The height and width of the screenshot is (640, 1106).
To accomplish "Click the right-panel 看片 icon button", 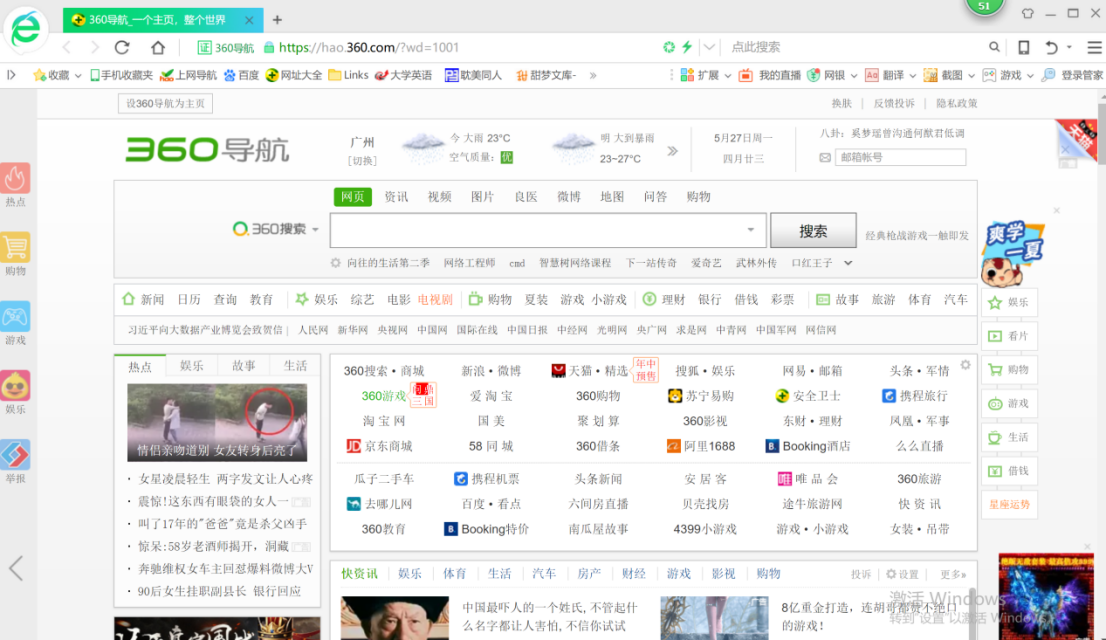I will click(1009, 336).
